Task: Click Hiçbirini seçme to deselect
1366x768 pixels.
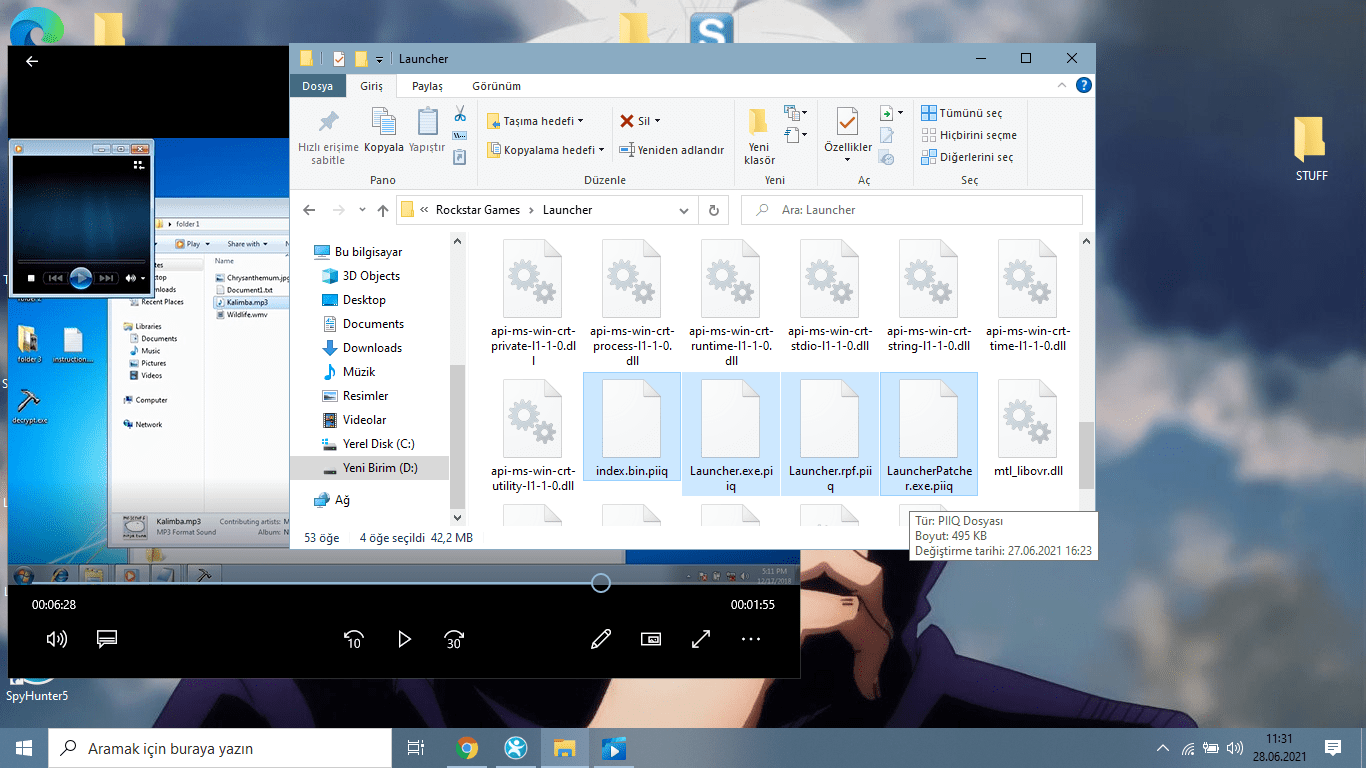Action: (968, 135)
